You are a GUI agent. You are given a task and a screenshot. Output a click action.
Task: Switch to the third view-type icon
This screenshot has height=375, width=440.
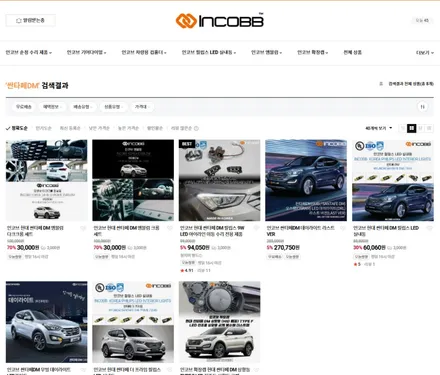420,128
